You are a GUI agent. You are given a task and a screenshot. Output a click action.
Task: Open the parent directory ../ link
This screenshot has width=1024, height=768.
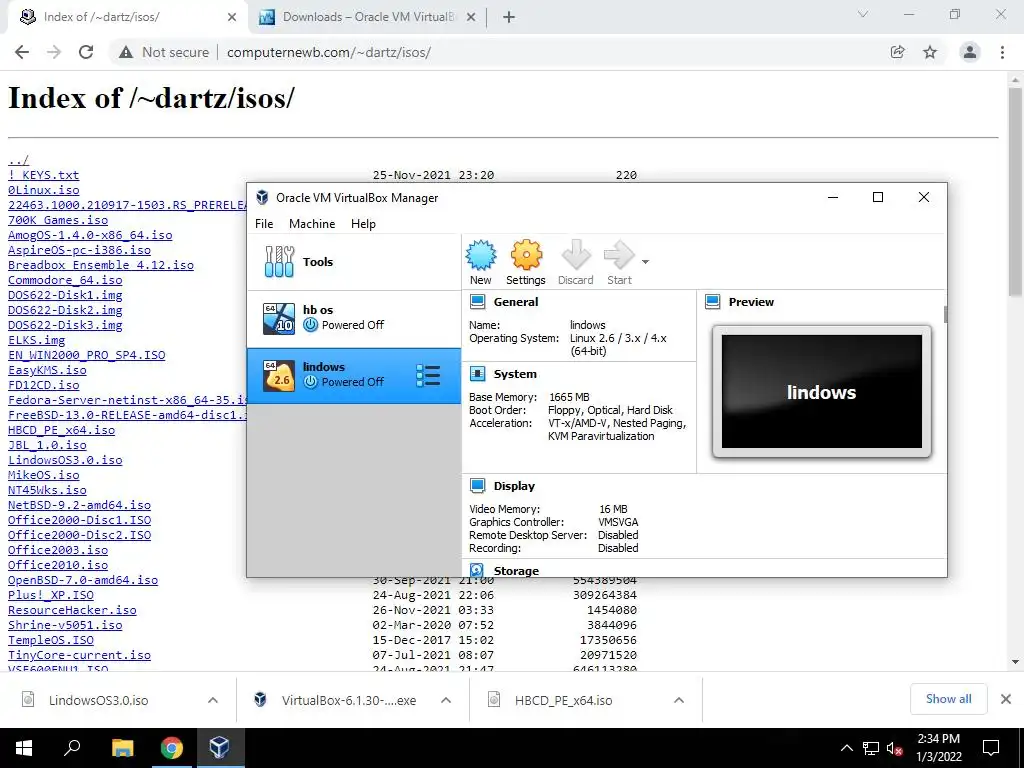(x=18, y=160)
